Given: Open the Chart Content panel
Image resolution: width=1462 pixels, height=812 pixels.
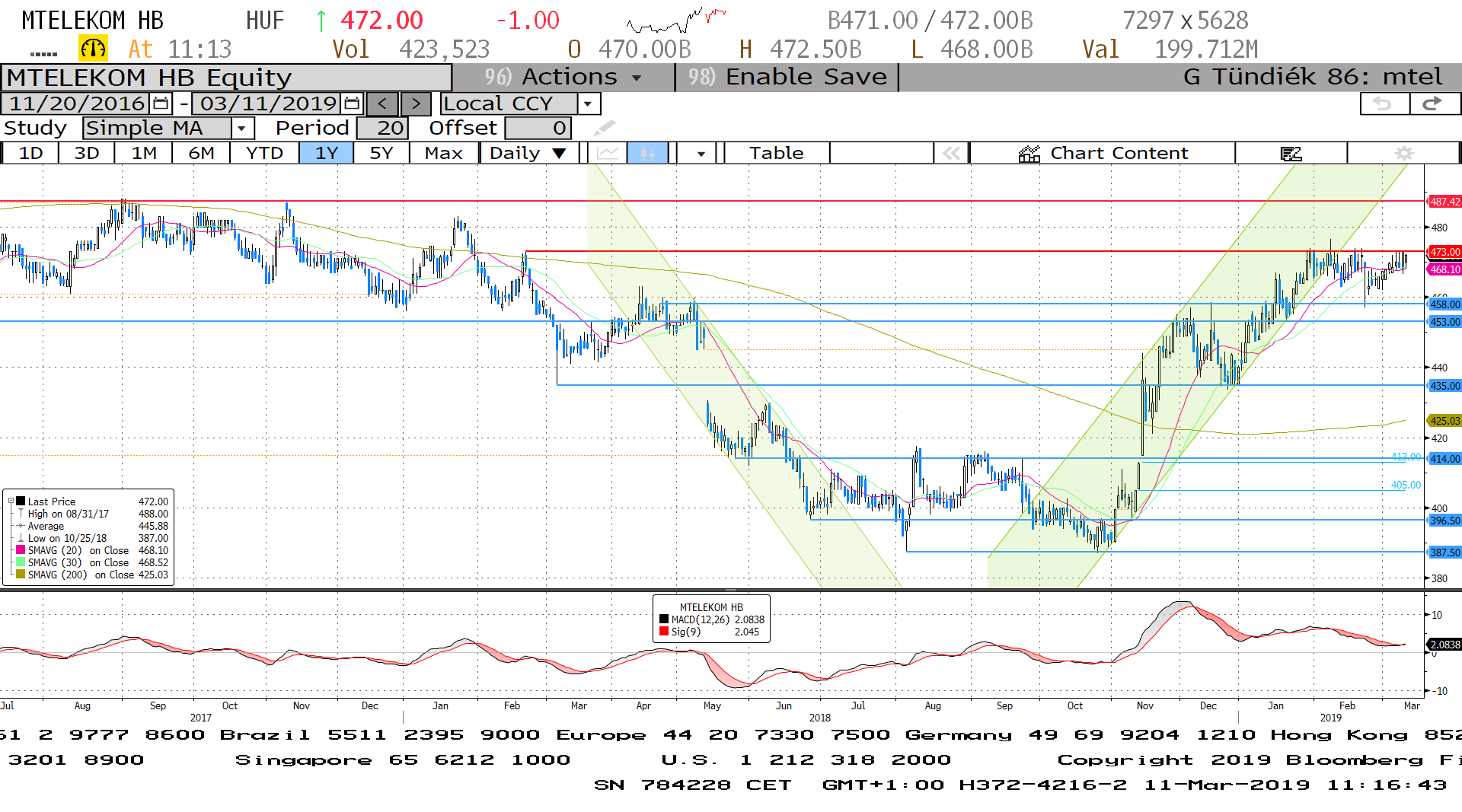Looking at the screenshot, I should 1103,154.
